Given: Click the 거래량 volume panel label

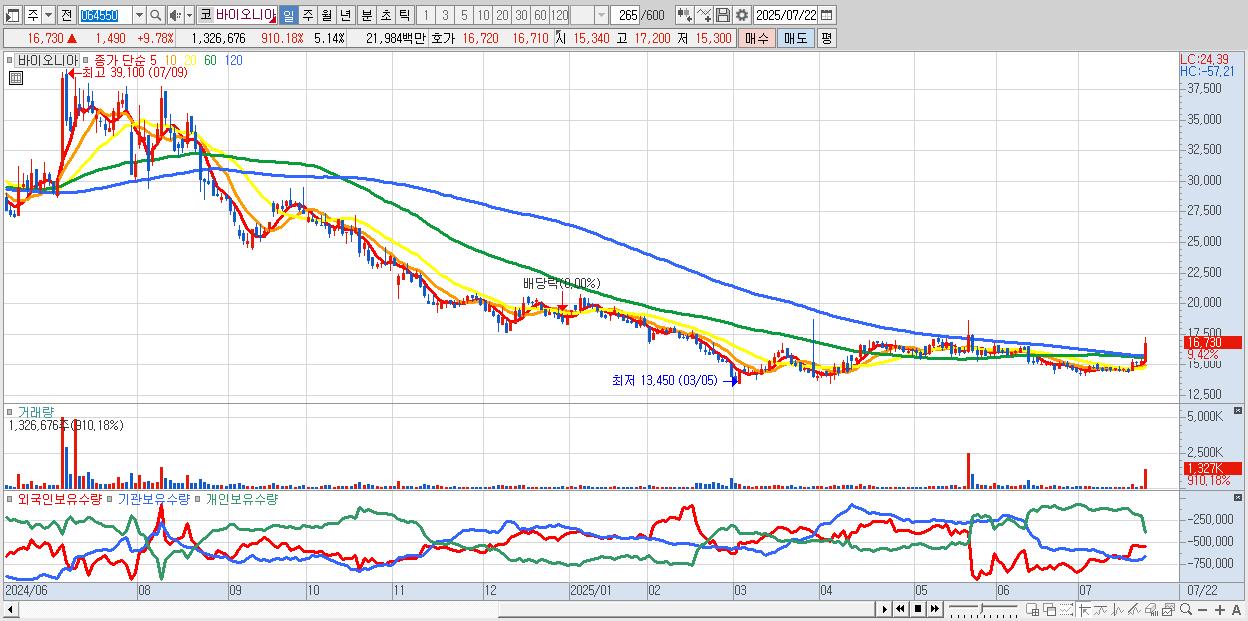Looking at the screenshot, I should coord(34,411).
